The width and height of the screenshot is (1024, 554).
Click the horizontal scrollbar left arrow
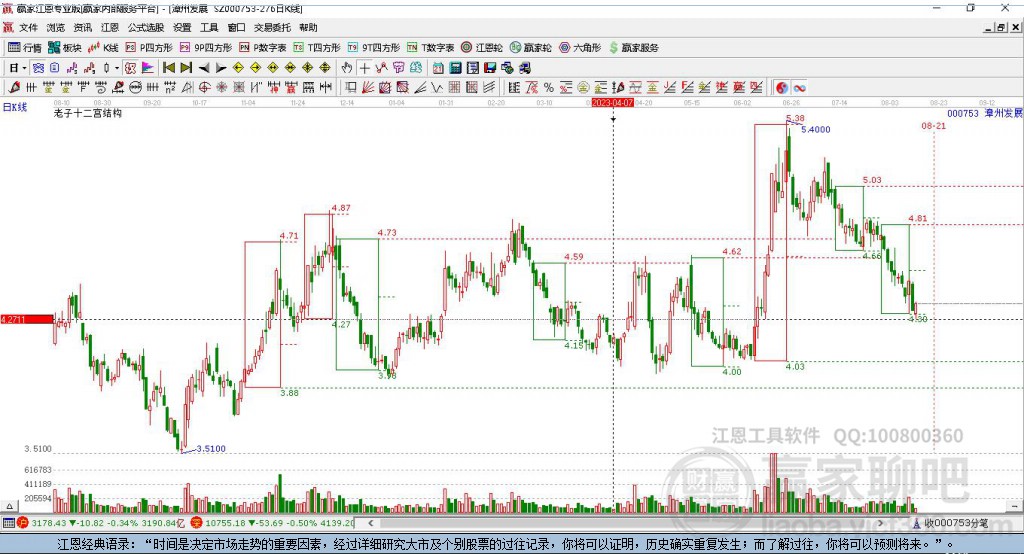371,523
